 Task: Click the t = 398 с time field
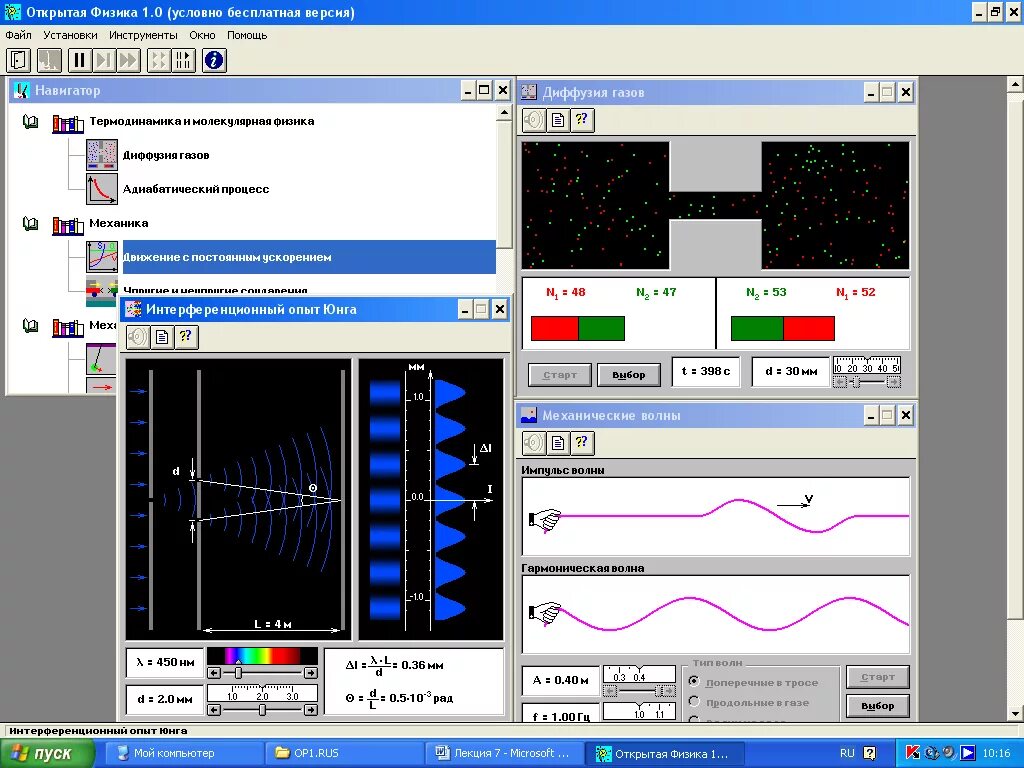706,372
